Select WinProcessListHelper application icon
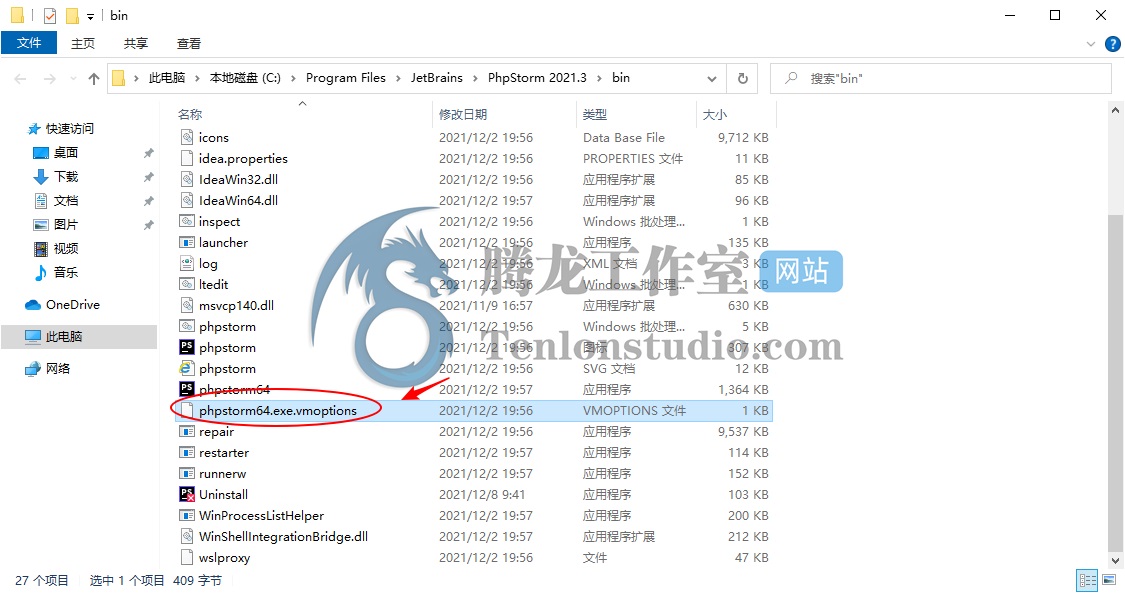This screenshot has height=593, width=1125. (187, 516)
